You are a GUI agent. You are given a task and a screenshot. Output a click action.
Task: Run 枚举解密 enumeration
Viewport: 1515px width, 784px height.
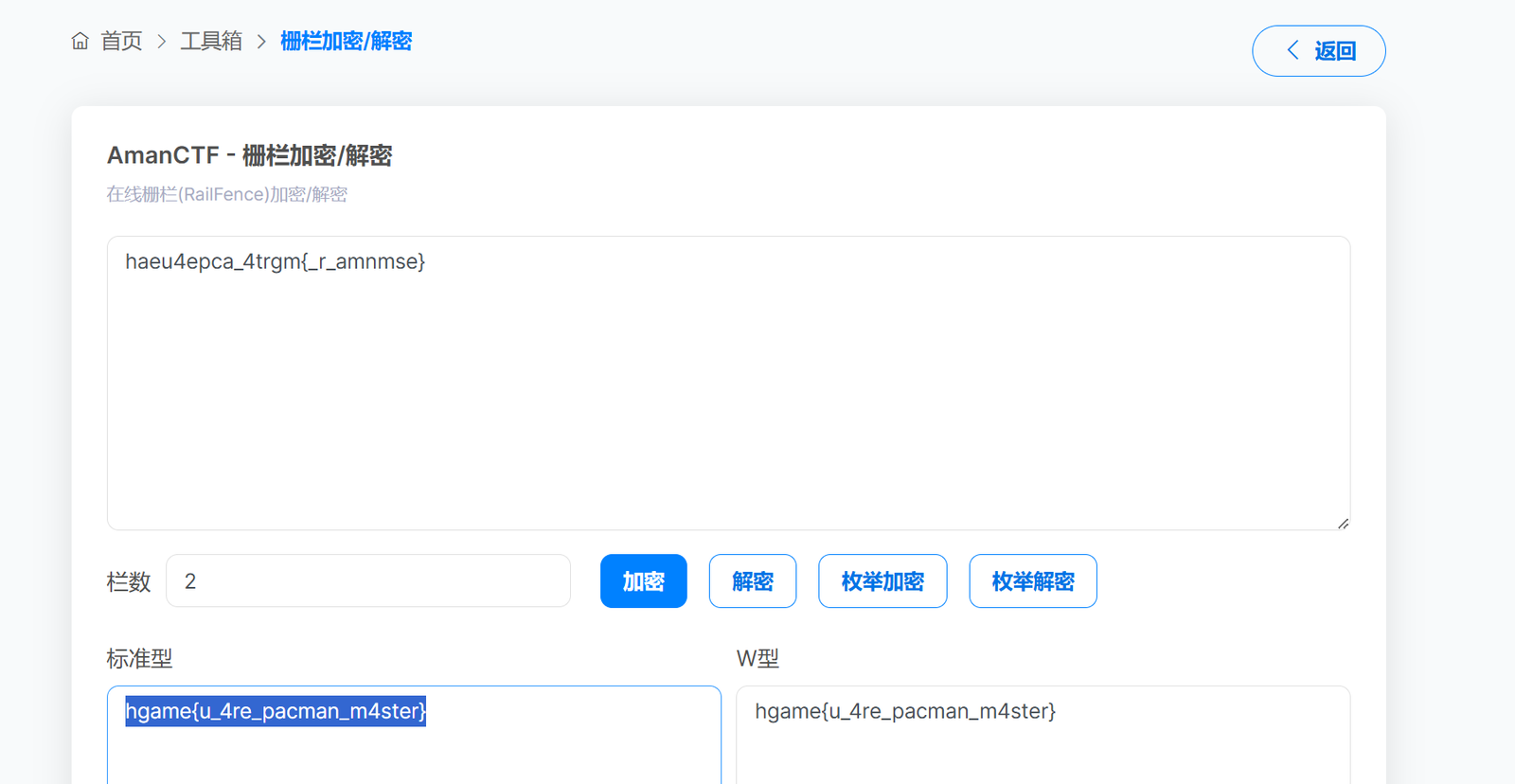[x=1033, y=580]
